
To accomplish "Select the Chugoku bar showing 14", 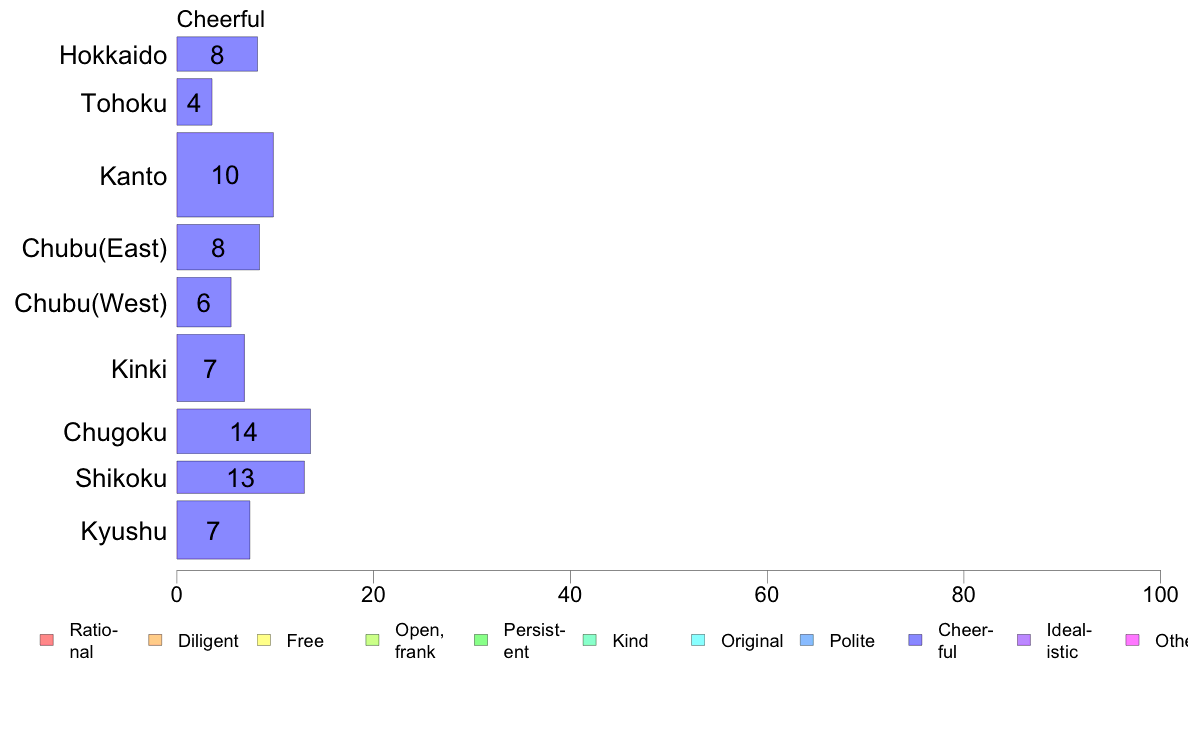I will click(244, 431).
